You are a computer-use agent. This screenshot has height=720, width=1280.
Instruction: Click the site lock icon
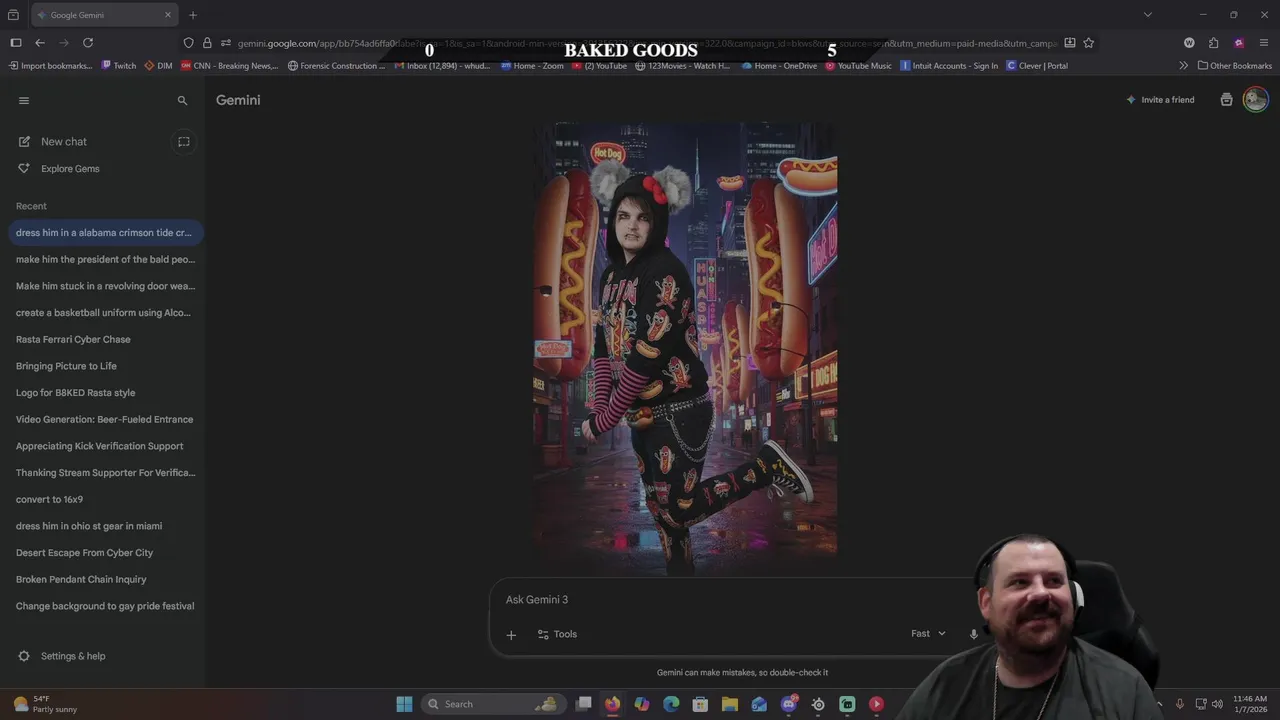click(208, 43)
